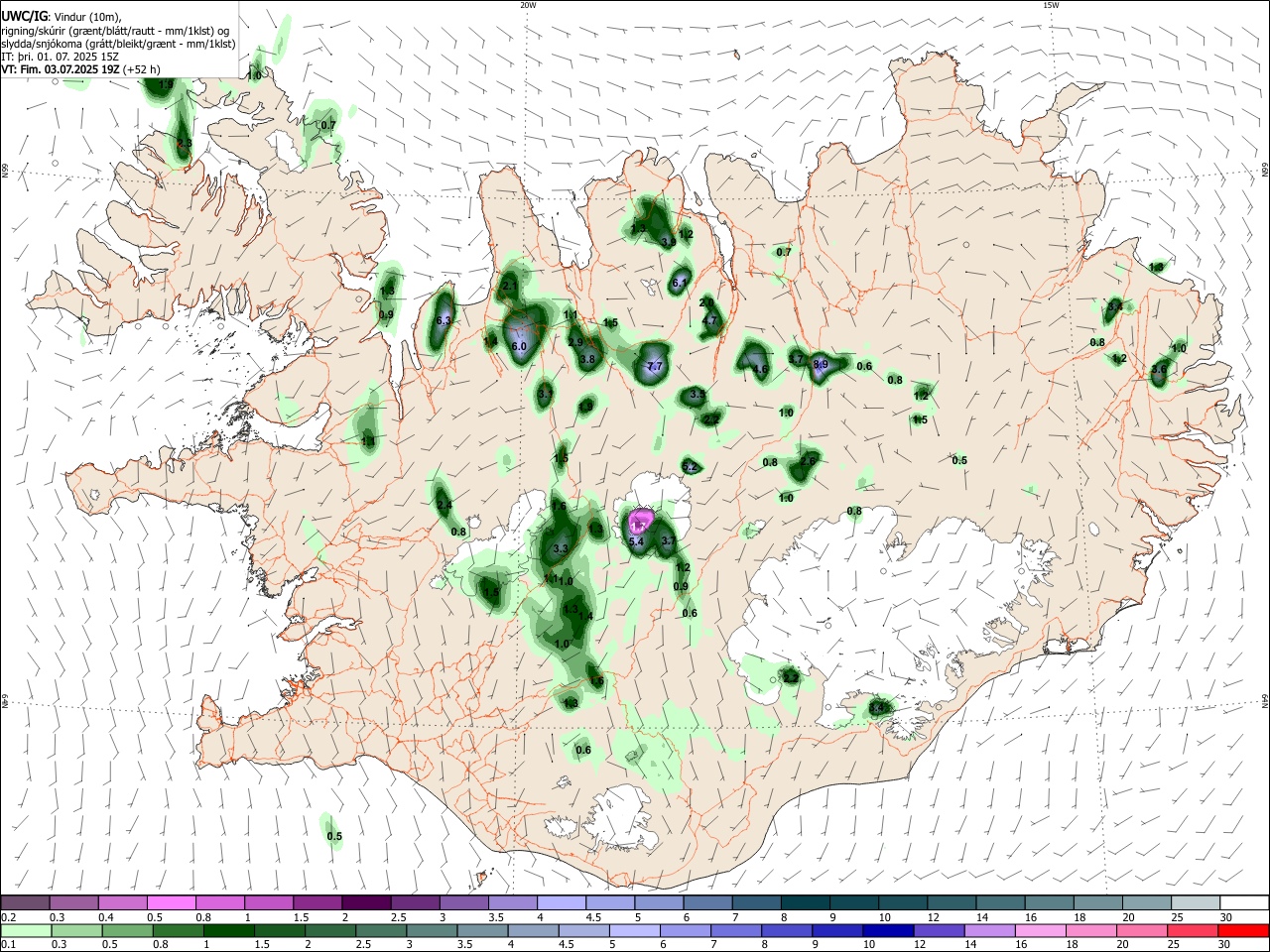Click the bright pink 0.5 swatch in the snow legend row
Screen dimensions: 1270x952
point(171,902)
